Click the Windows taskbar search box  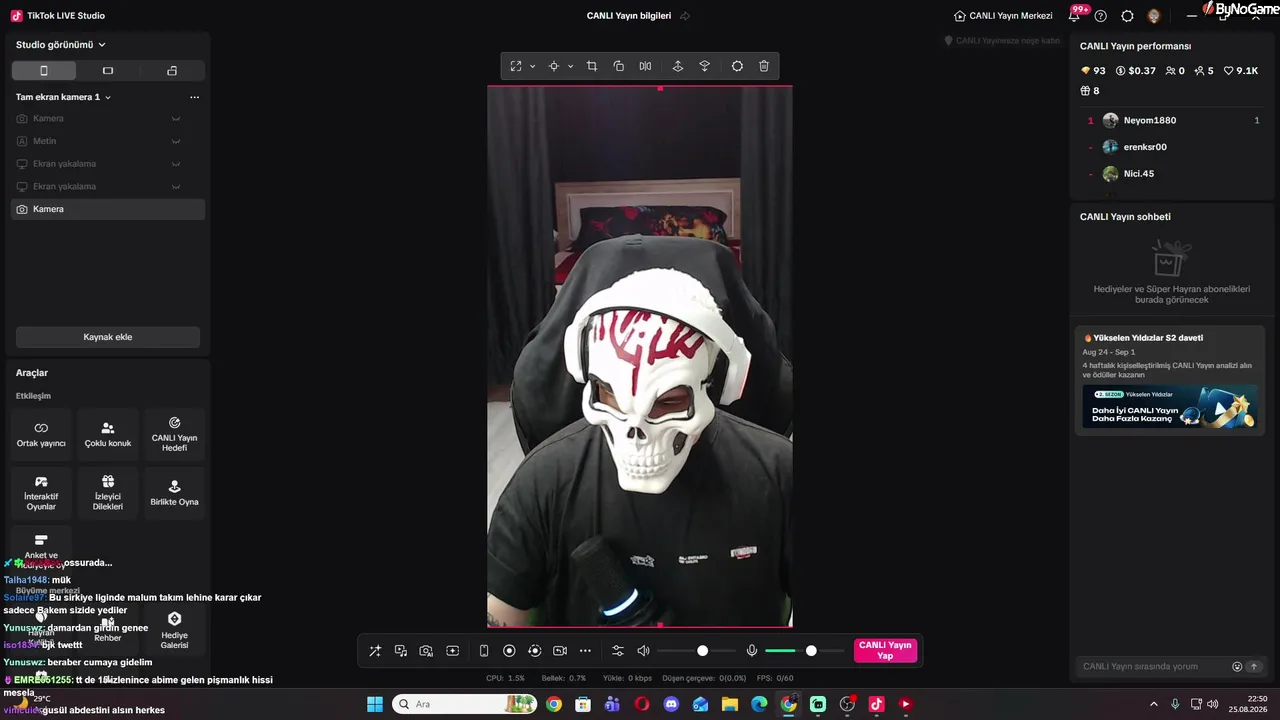(465, 704)
